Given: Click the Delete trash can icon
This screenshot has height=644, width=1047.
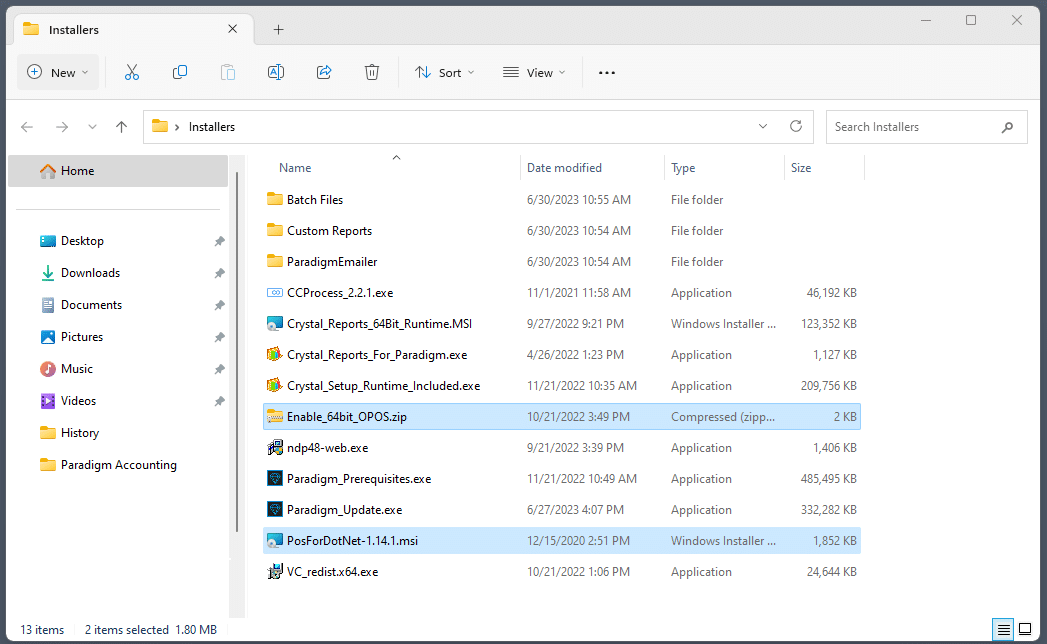Looking at the screenshot, I should tap(372, 72).
